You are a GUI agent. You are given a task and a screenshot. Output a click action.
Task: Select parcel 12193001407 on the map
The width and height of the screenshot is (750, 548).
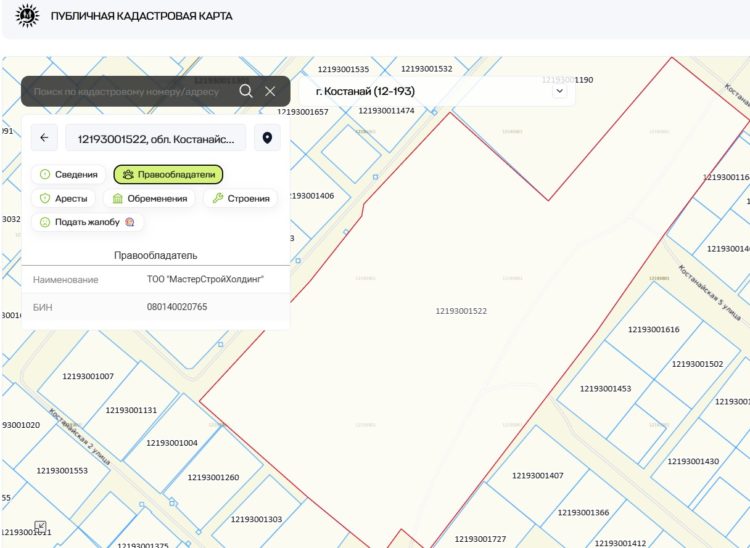537,475
